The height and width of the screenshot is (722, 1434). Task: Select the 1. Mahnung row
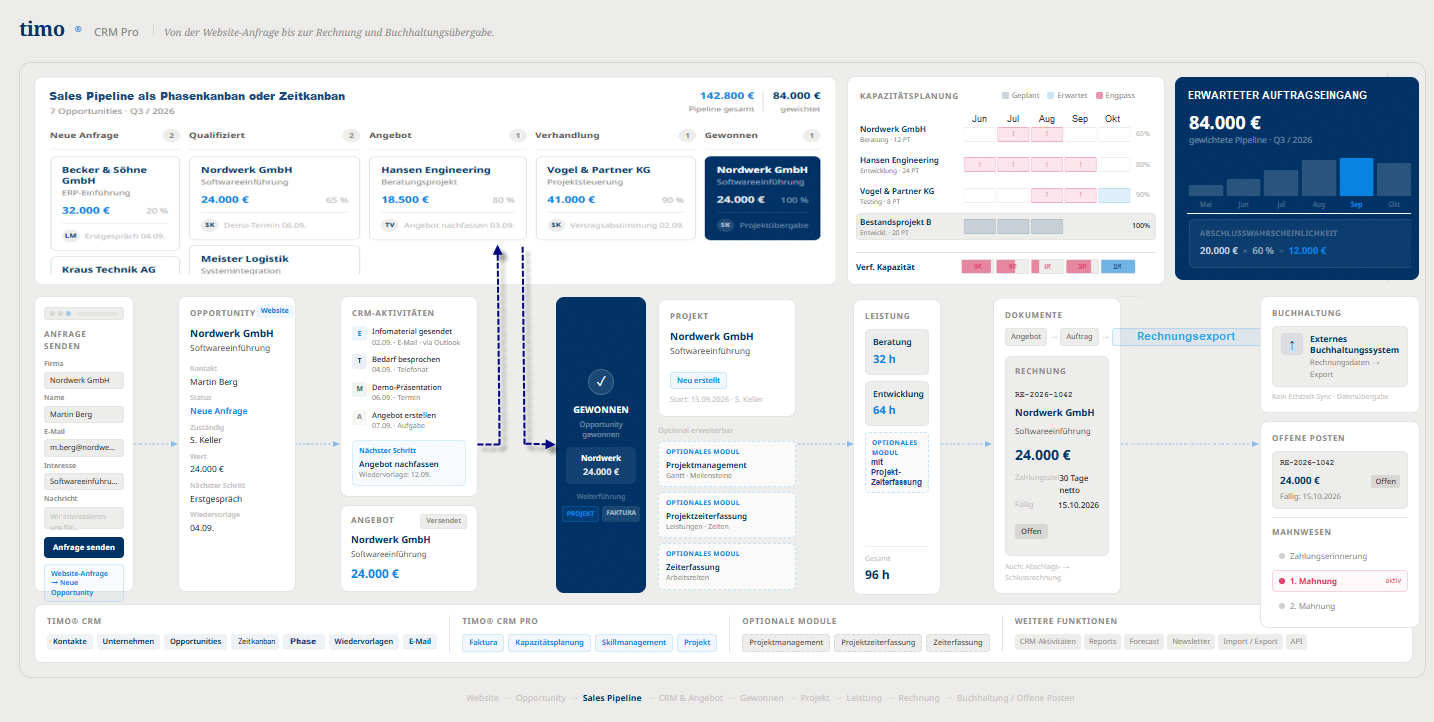[1339, 581]
